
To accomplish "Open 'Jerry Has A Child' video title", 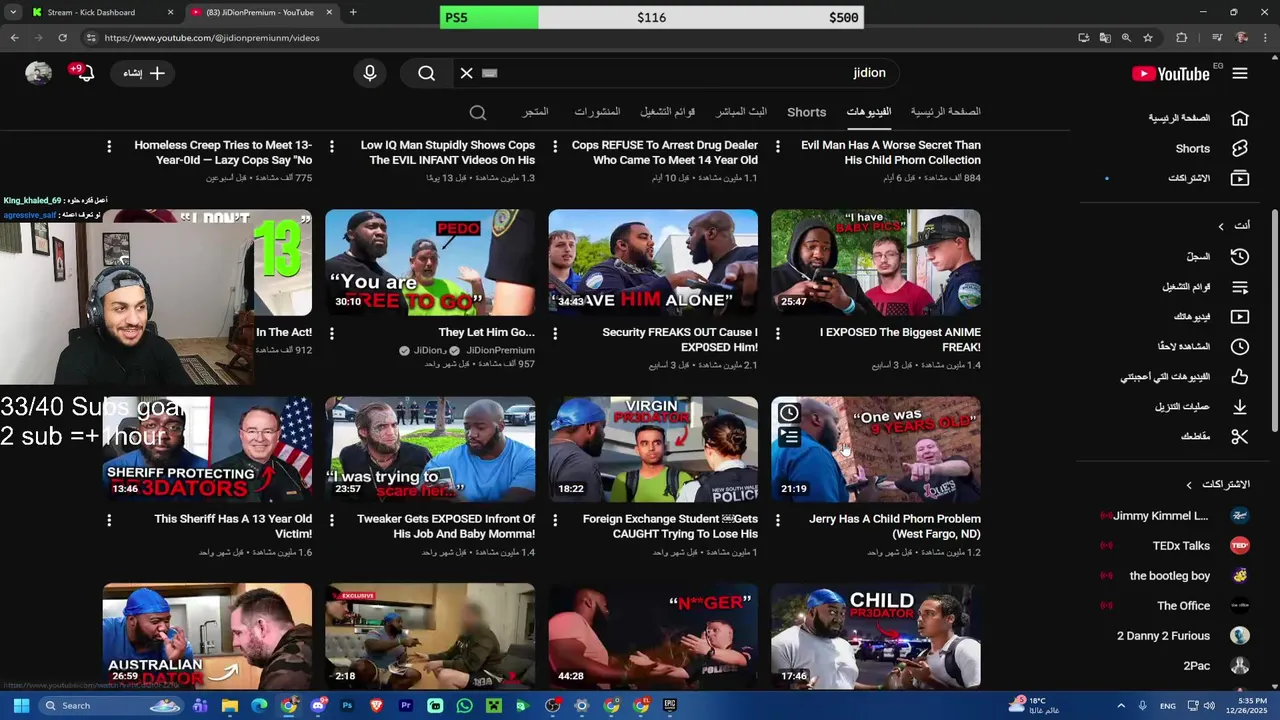I will point(895,526).
